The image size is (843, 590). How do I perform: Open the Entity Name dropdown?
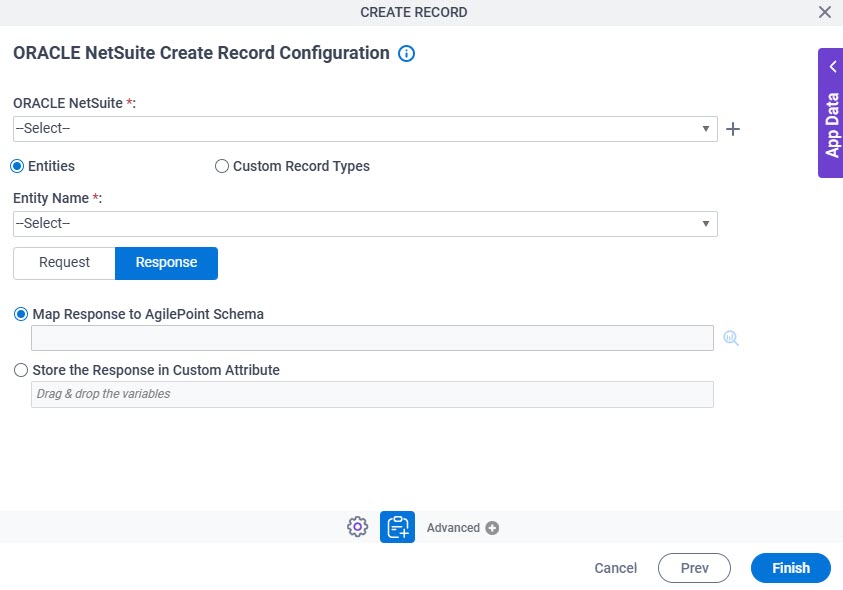(x=365, y=224)
